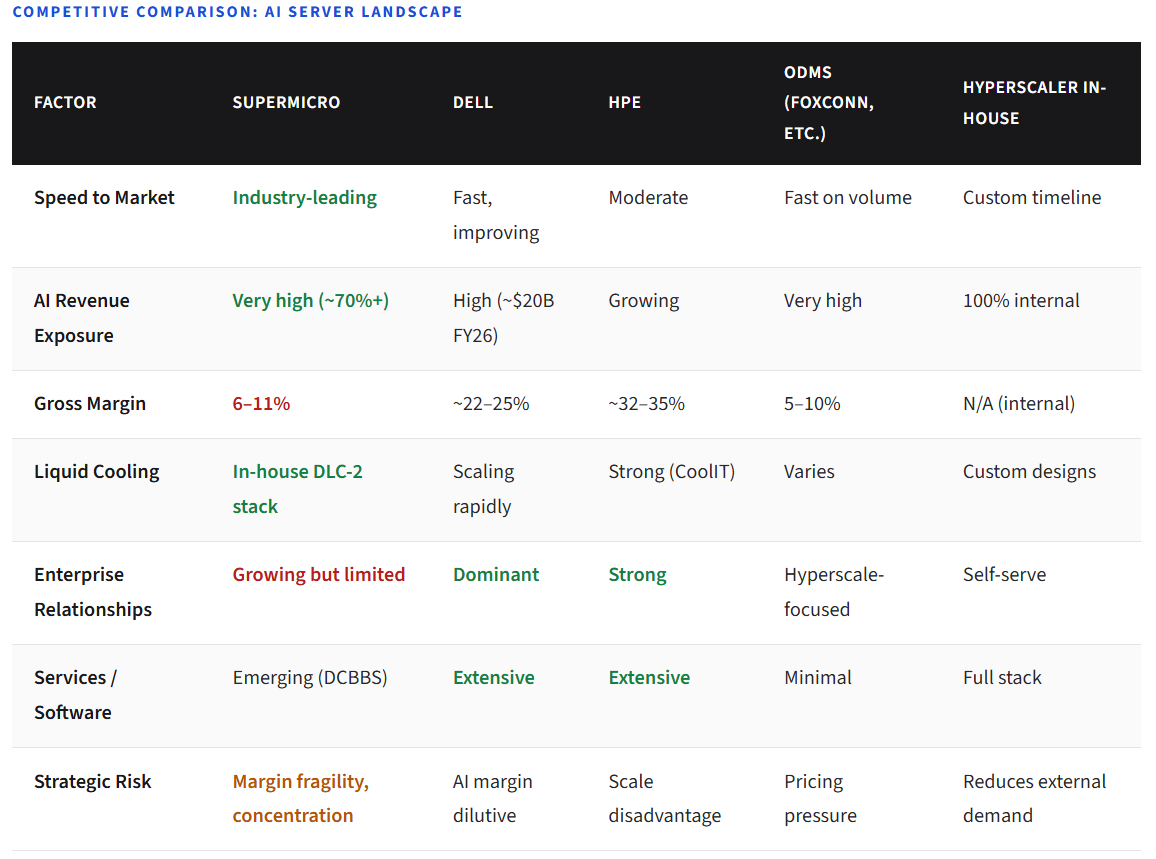Screen dimensions: 1156x859
Task: Click the Enterprise Relationships row label
Action: click(x=93, y=592)
